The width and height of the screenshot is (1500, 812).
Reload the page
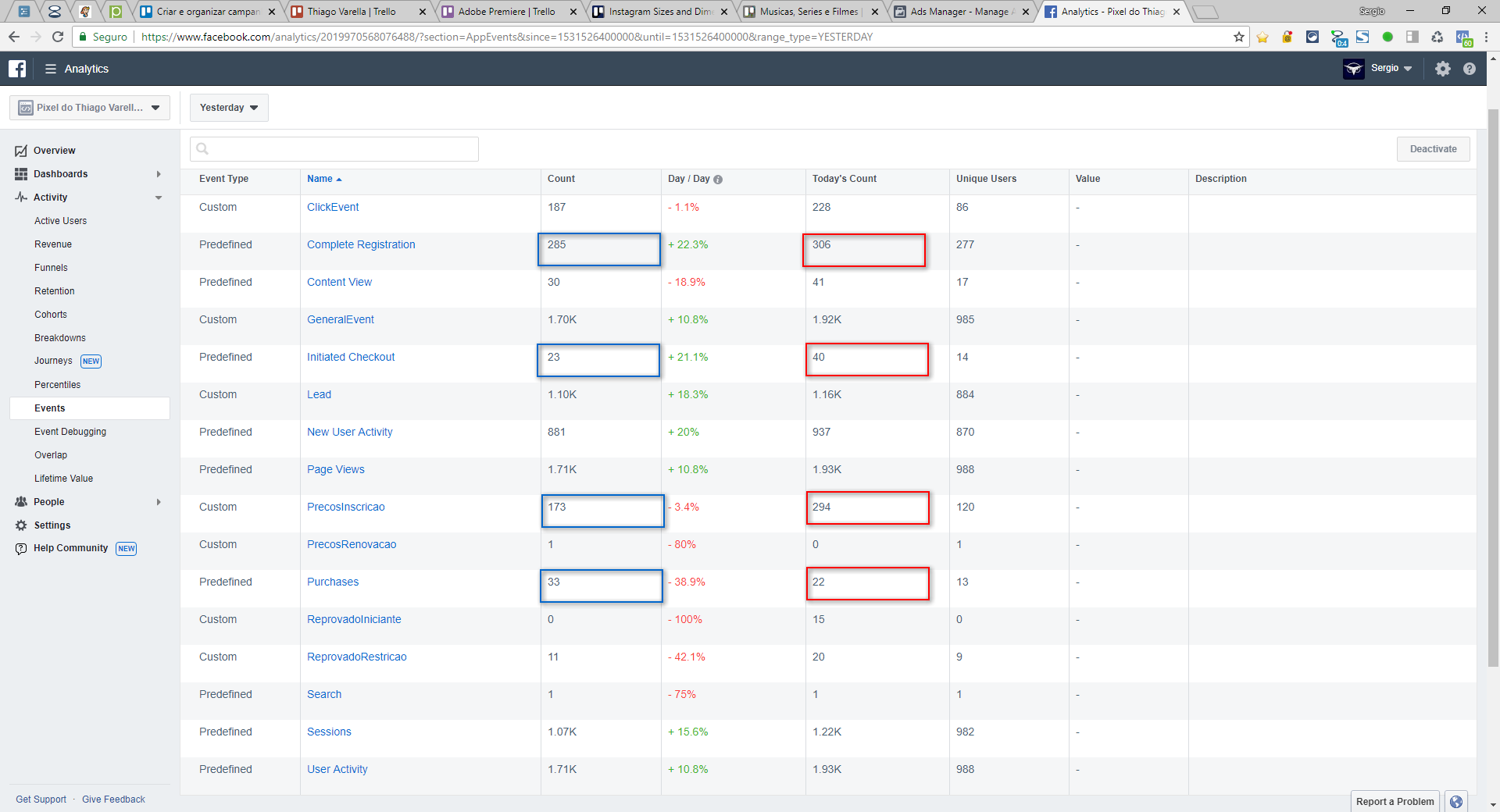(57, 37)
